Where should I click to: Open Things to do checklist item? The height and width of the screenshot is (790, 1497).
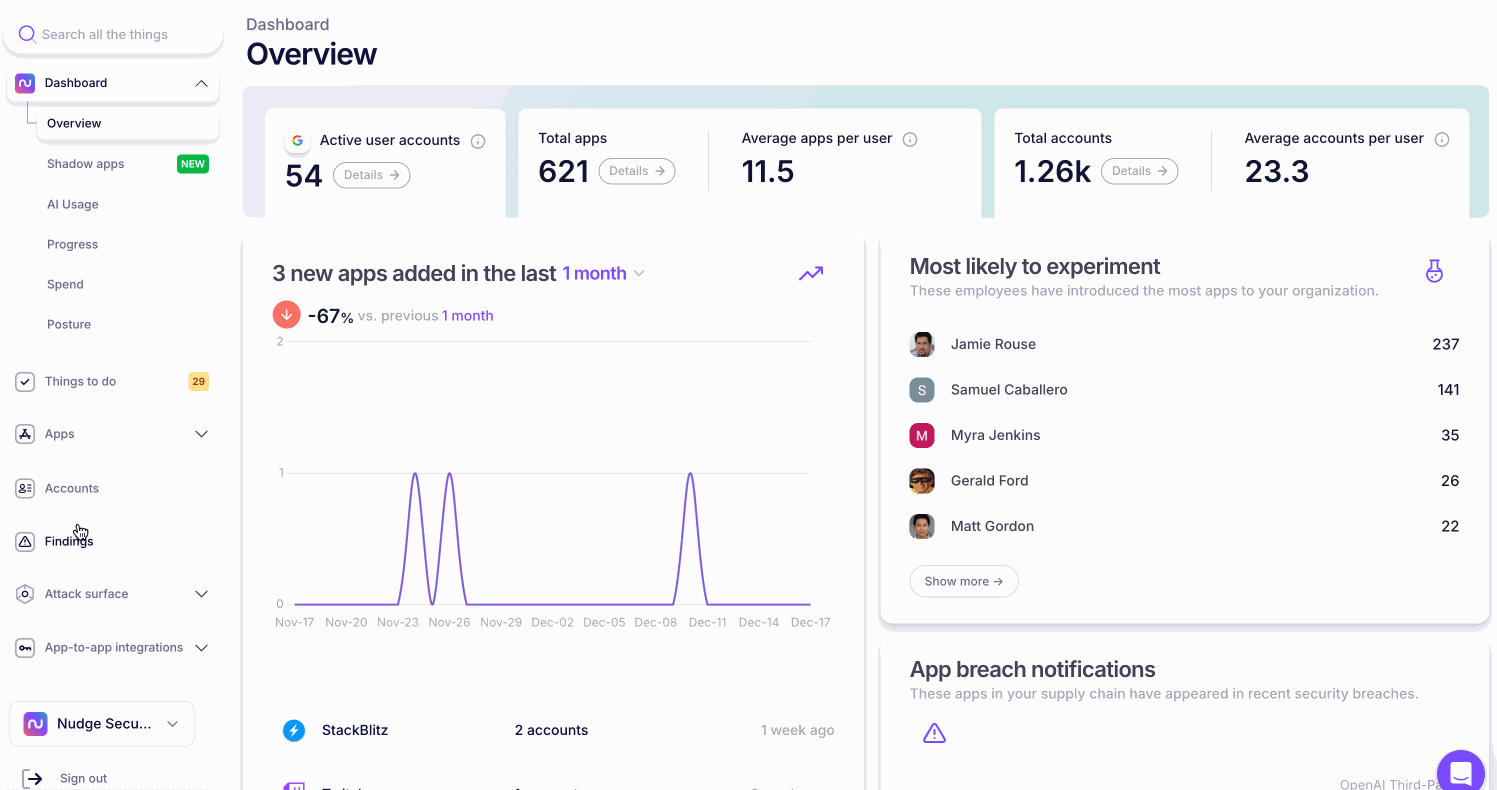pyautogui.click(x=80, y=381)
